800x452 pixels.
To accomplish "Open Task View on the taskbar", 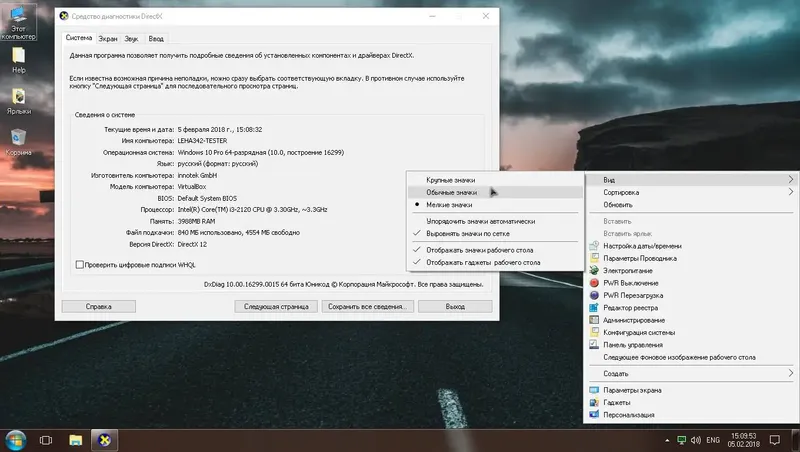I will click(x=46, y=440).
